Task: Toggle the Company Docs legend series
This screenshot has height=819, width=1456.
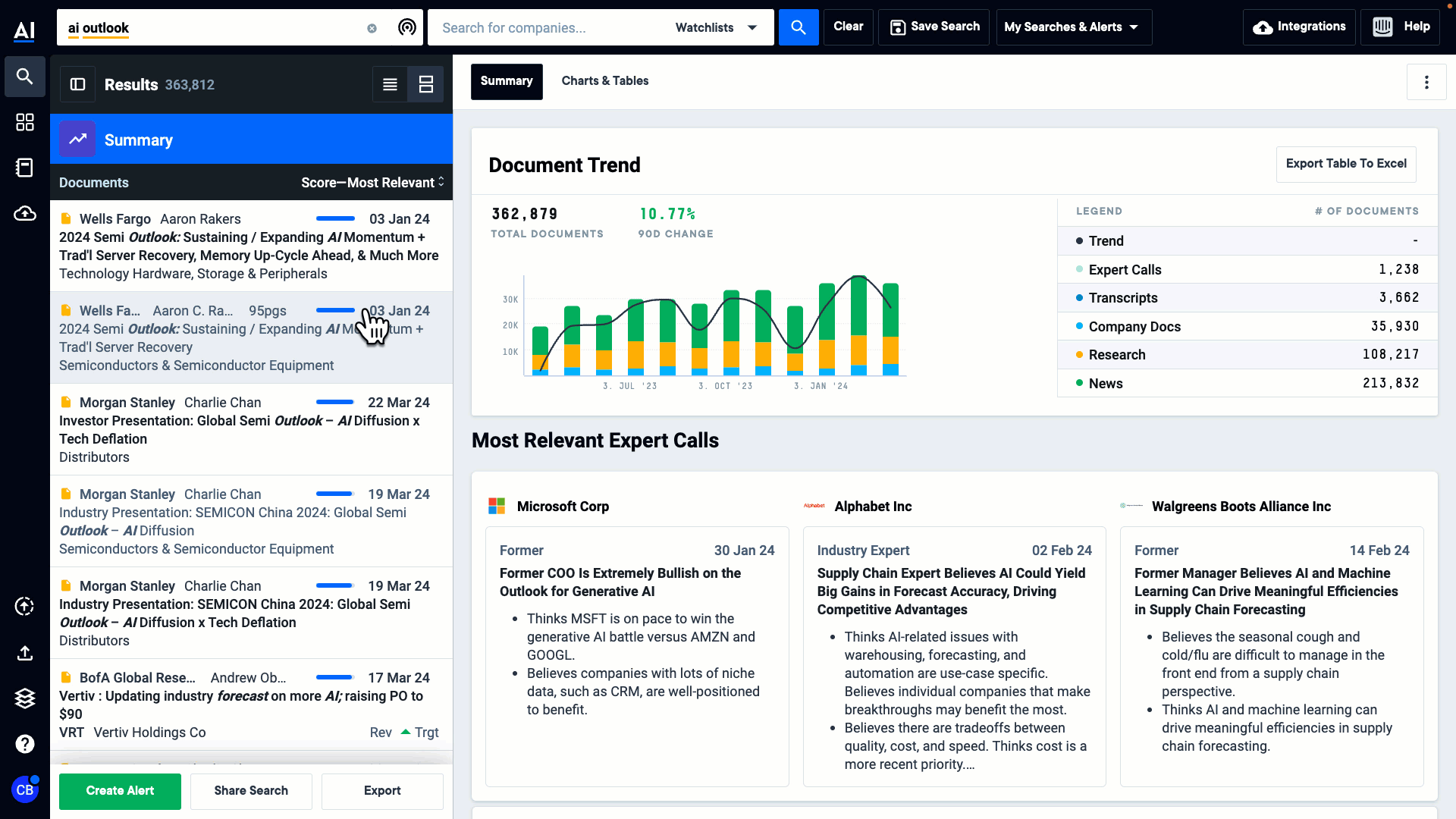Action: (x=1247, y=327)
